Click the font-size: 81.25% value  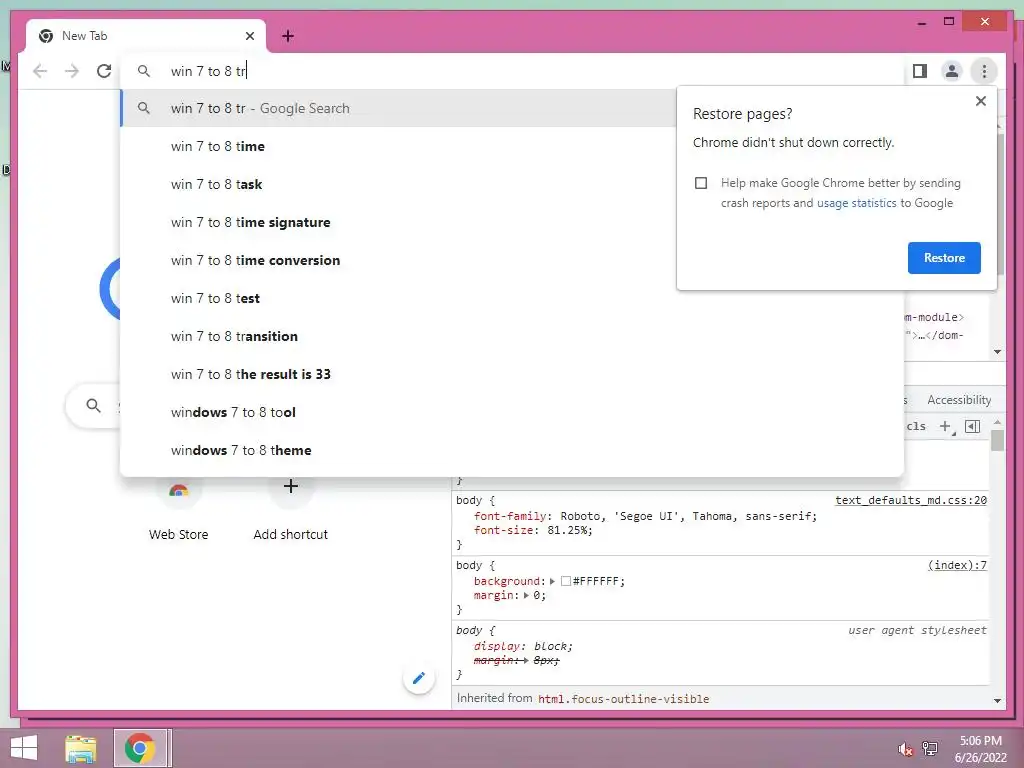[x=569, y=530]
